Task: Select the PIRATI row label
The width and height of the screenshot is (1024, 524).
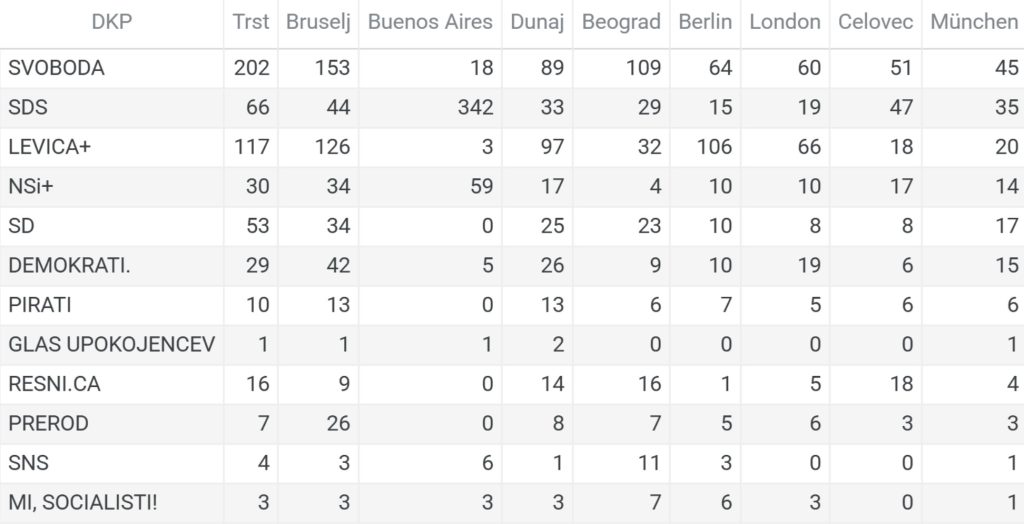Action: click(40, 305)
